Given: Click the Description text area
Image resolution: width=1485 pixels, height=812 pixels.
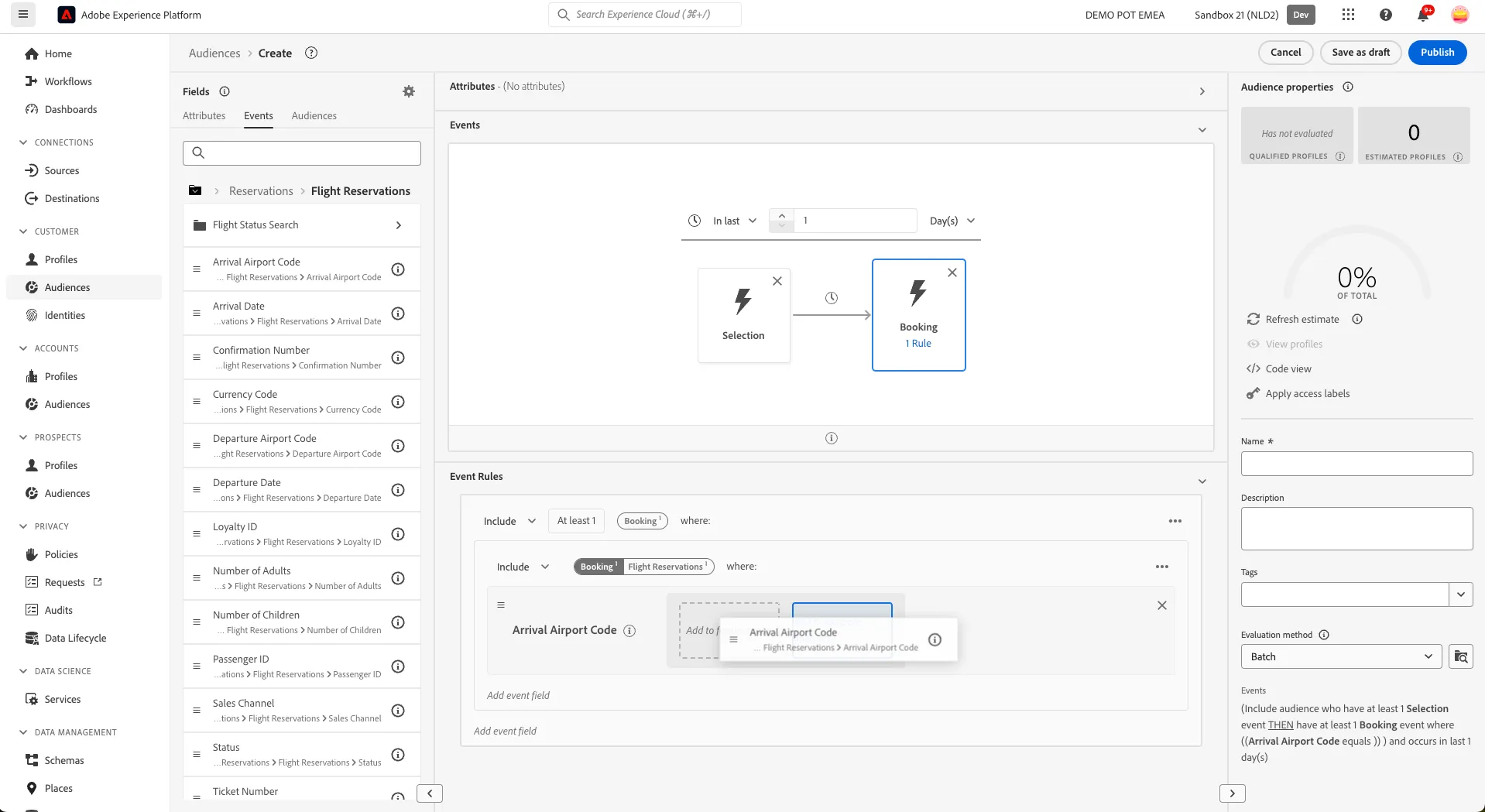Looking at the screenshot, I should (1356, 529).
